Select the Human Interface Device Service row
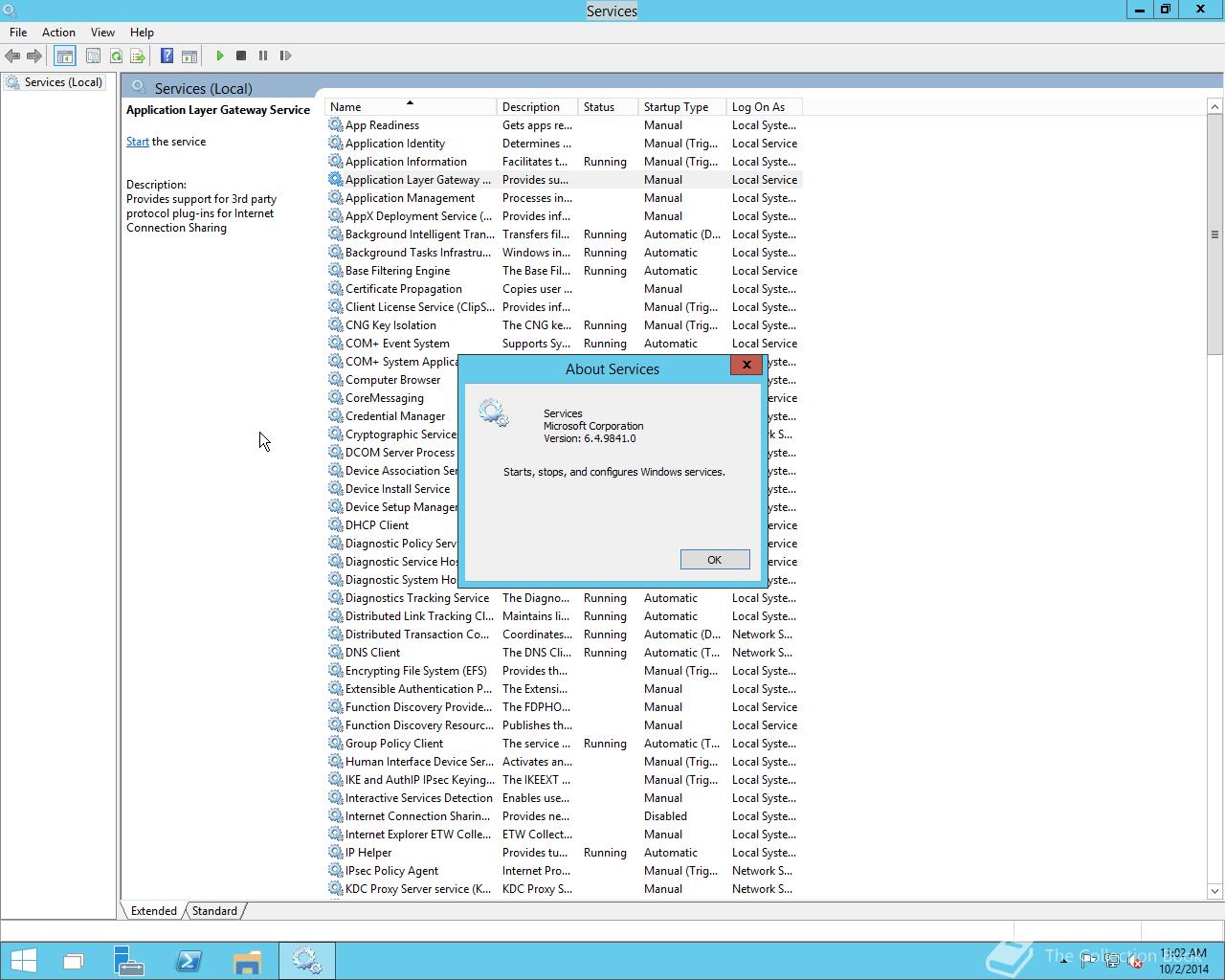Image resolution: width=1225 pixels, height=980 pixels. [x=563, y=762]
